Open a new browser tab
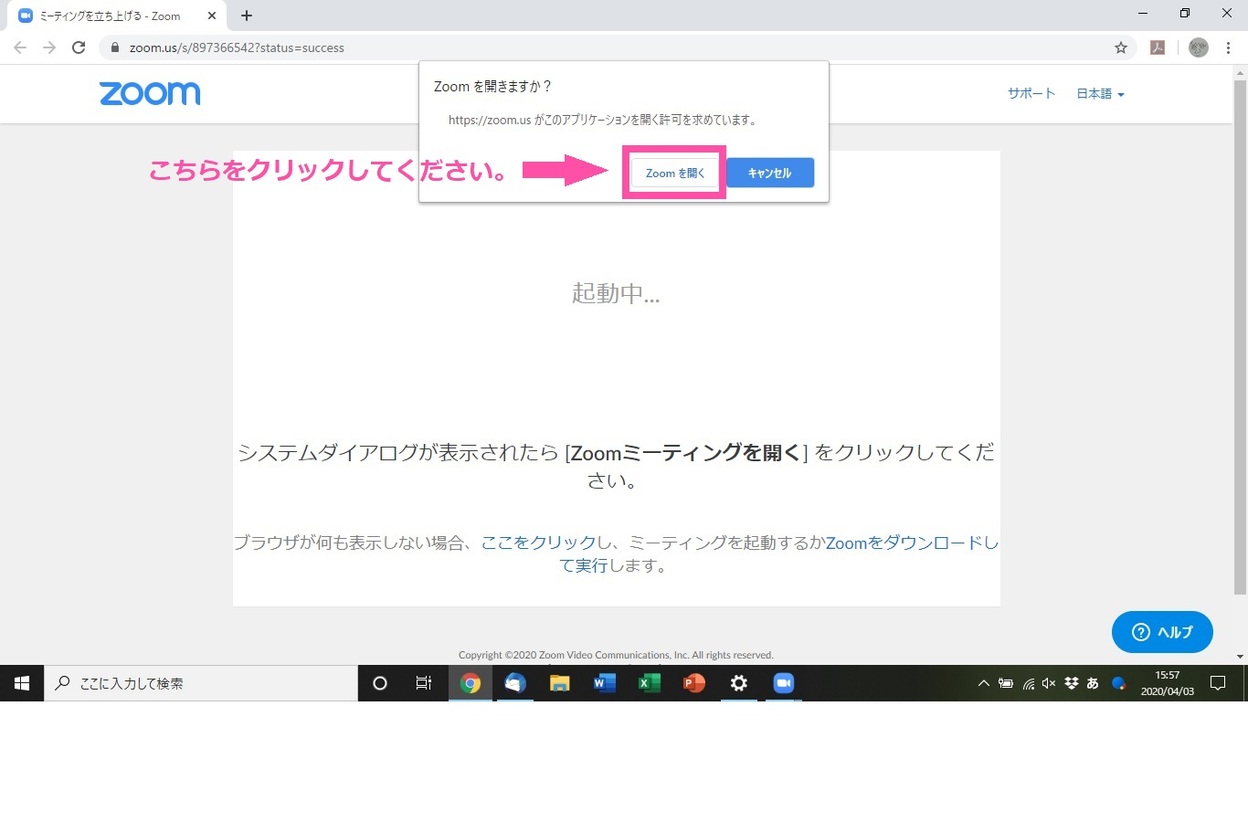Screen dimensions: 1248x822 (x=246, y=16)
